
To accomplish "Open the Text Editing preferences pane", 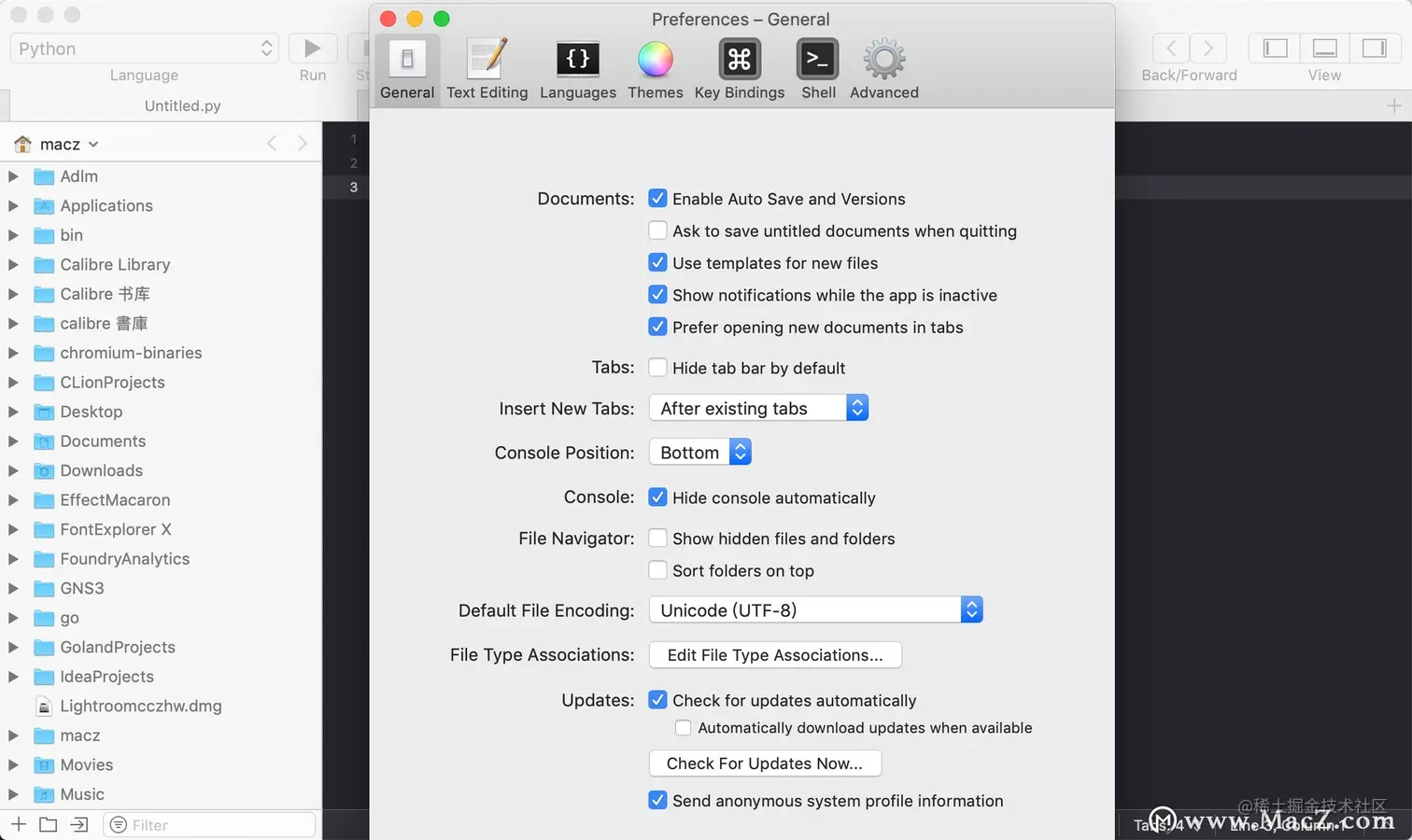I will 487,69.
